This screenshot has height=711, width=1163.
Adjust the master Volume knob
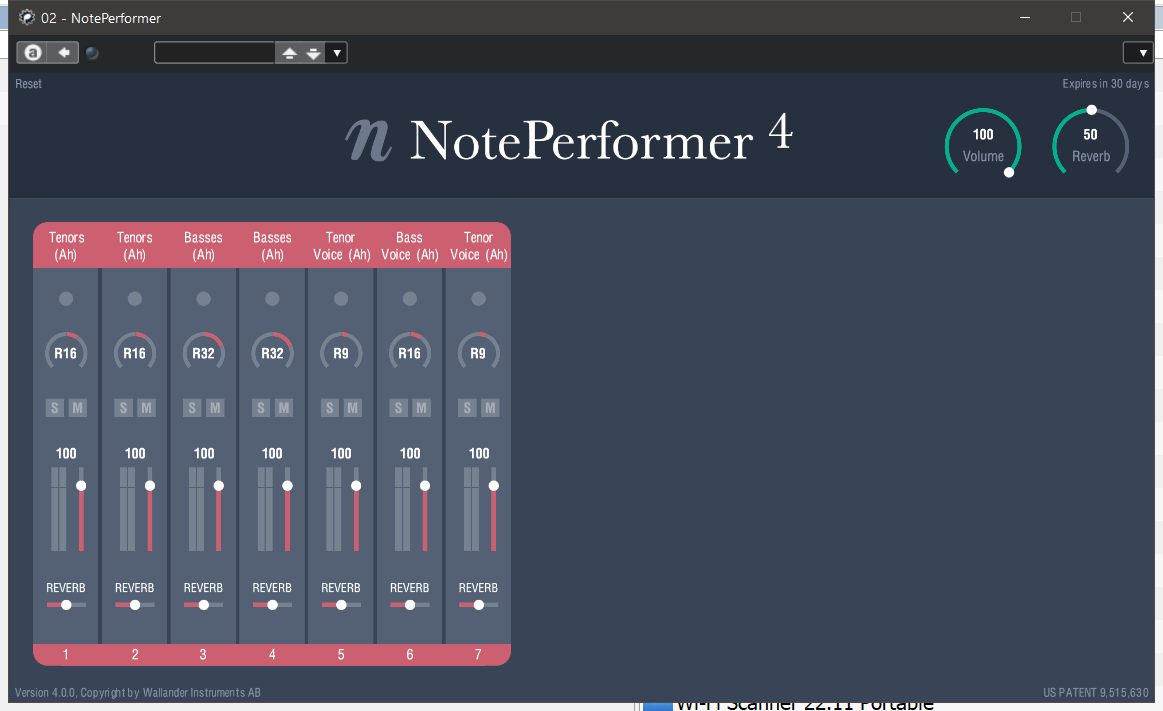[983, 144]
